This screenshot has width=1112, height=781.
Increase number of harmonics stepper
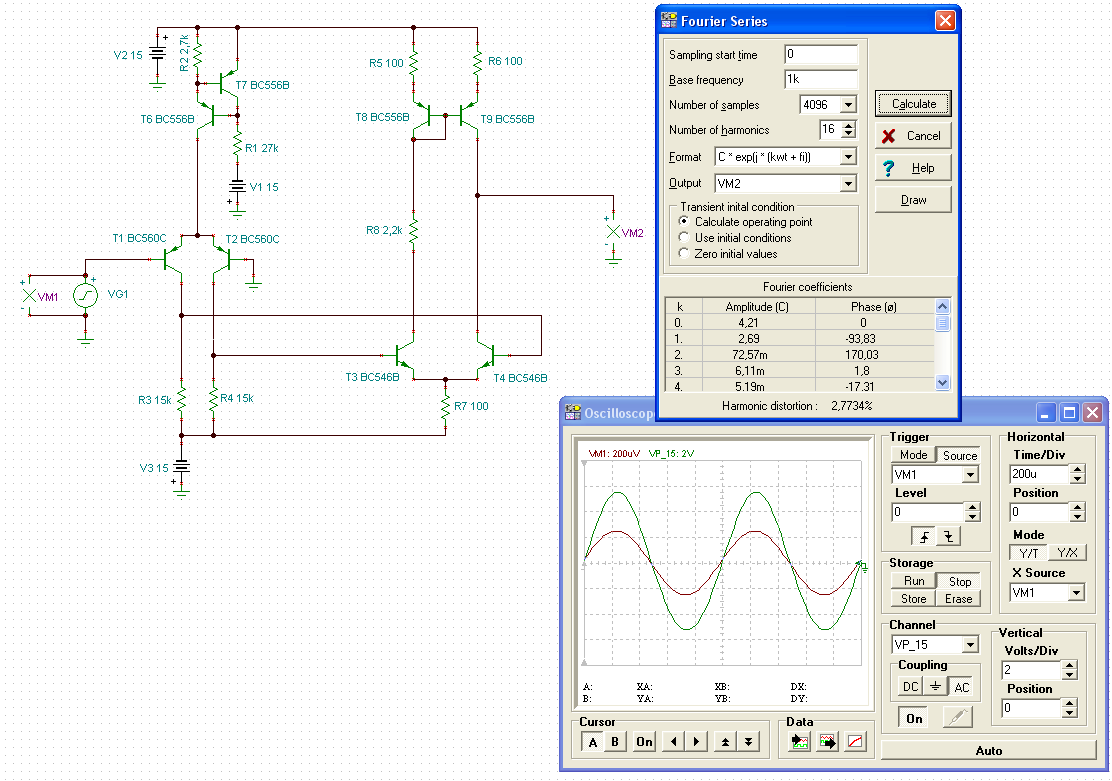tap(848, 125)
